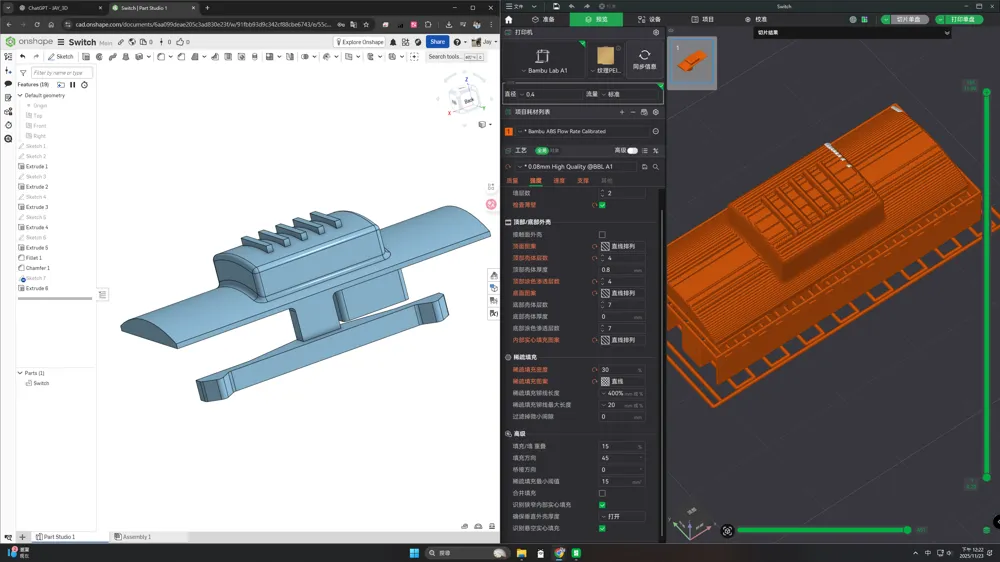
Task: Add a filament with the plus icon
Action: (x=622, y=112)
